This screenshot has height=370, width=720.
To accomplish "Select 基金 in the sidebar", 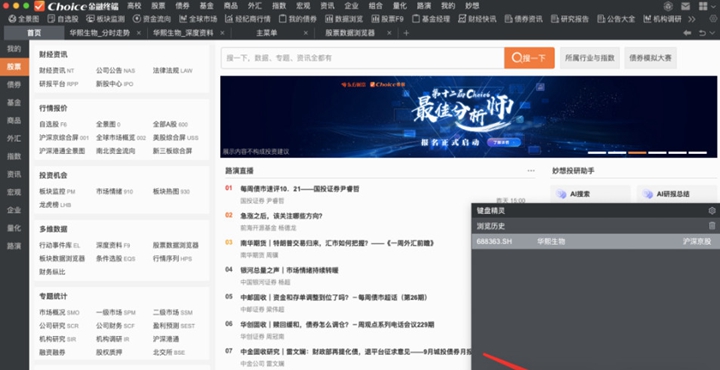I will coord(14,102).
